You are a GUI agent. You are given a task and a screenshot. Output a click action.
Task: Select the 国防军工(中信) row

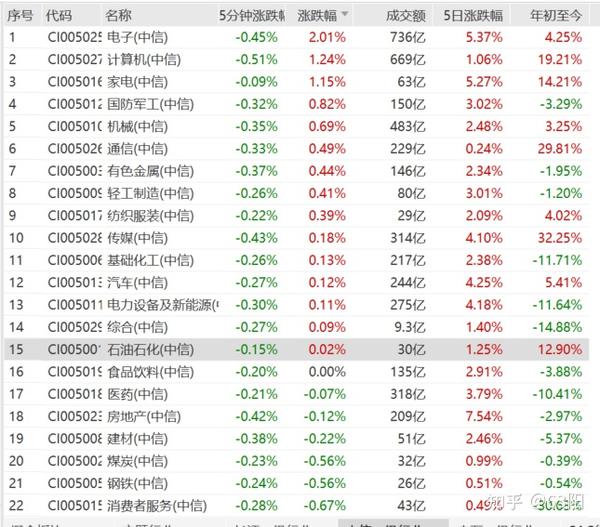tap(297, 104)
